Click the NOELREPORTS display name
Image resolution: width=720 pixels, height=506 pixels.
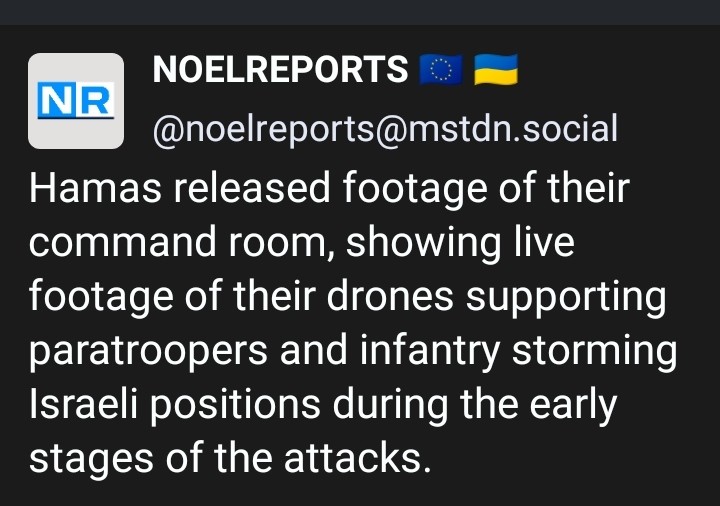280,71
